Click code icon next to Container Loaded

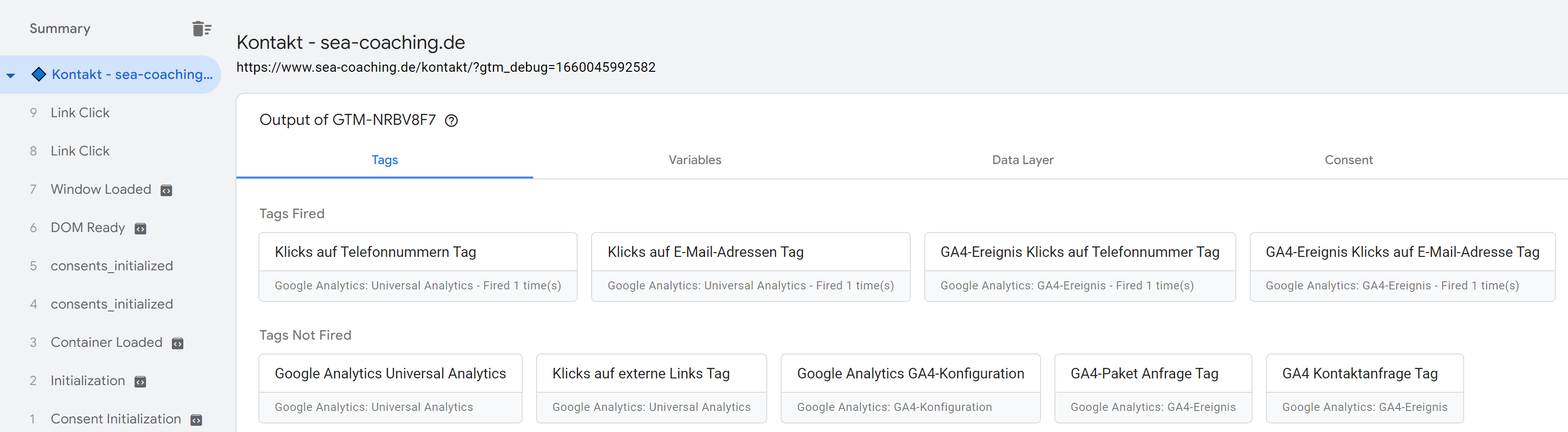(x=177, y=344)
